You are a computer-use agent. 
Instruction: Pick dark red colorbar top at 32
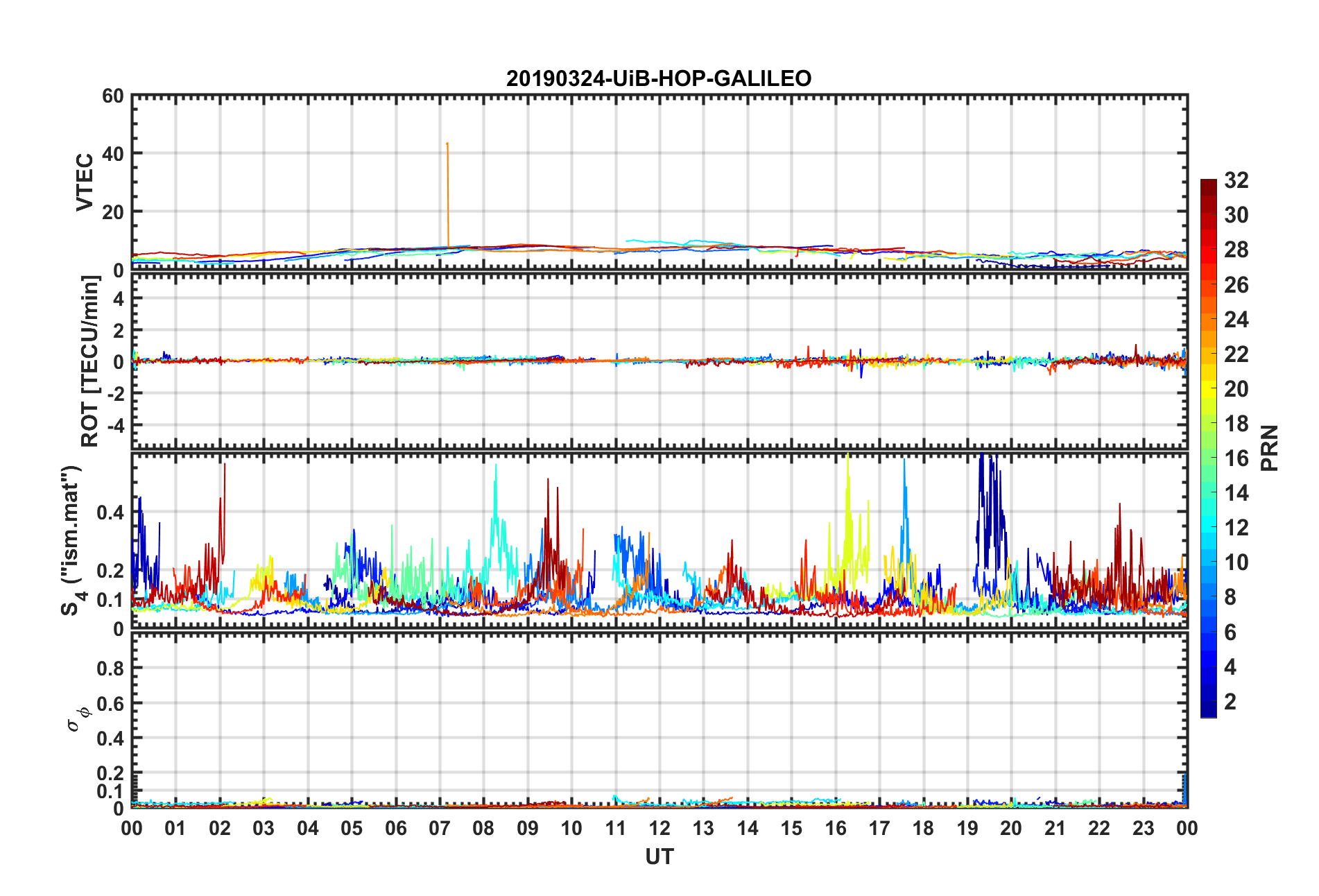(1208, 183)
